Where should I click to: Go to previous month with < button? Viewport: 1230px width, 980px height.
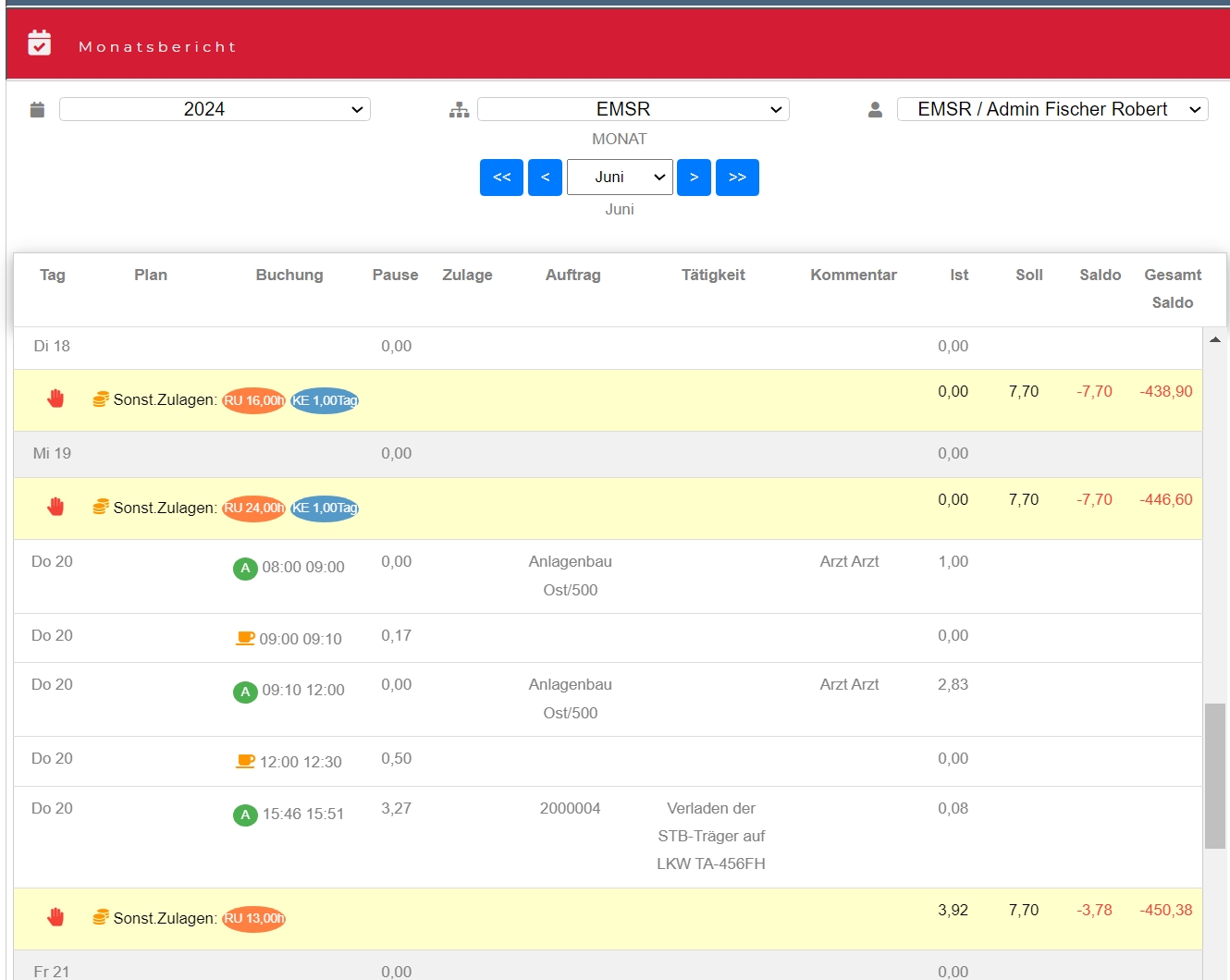545,177
